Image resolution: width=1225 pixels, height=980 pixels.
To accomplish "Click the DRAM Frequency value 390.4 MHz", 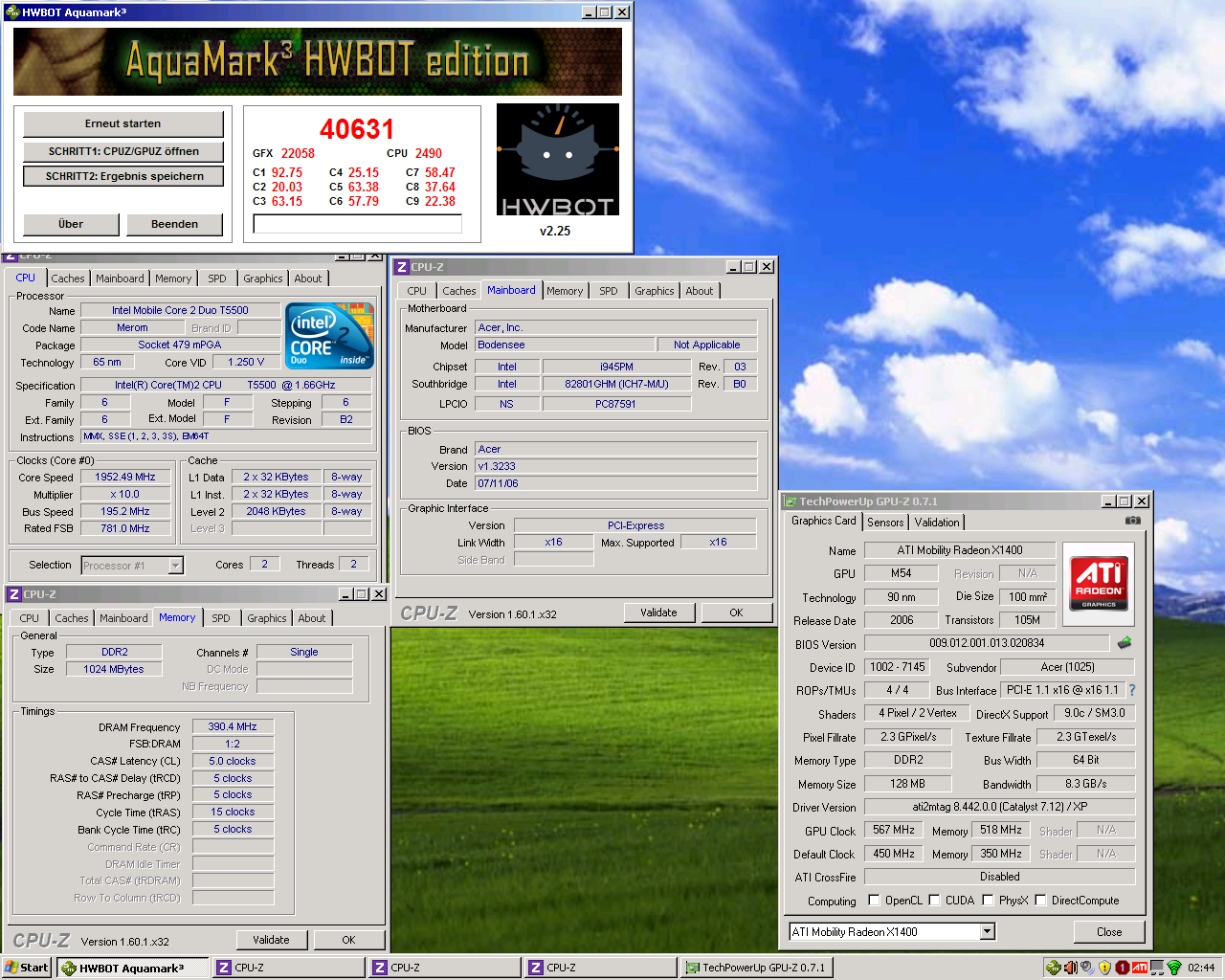I will (233, 726).
